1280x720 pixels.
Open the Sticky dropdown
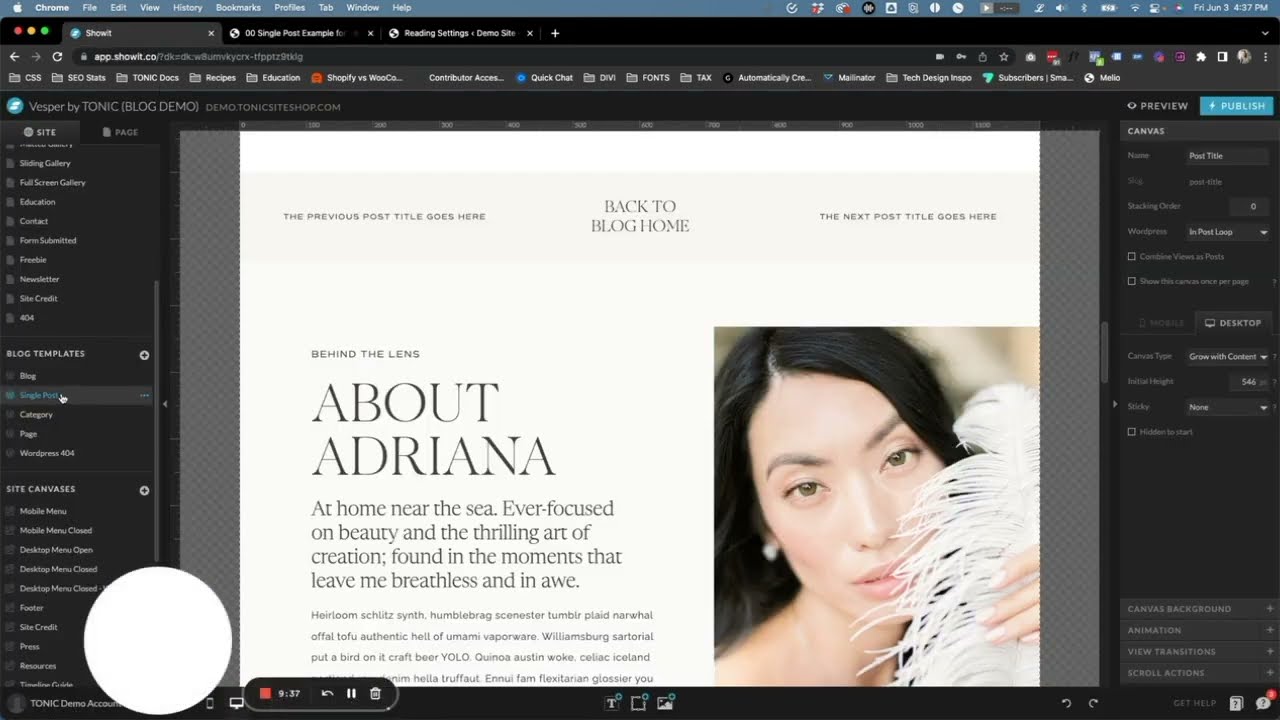(1228, 407)
